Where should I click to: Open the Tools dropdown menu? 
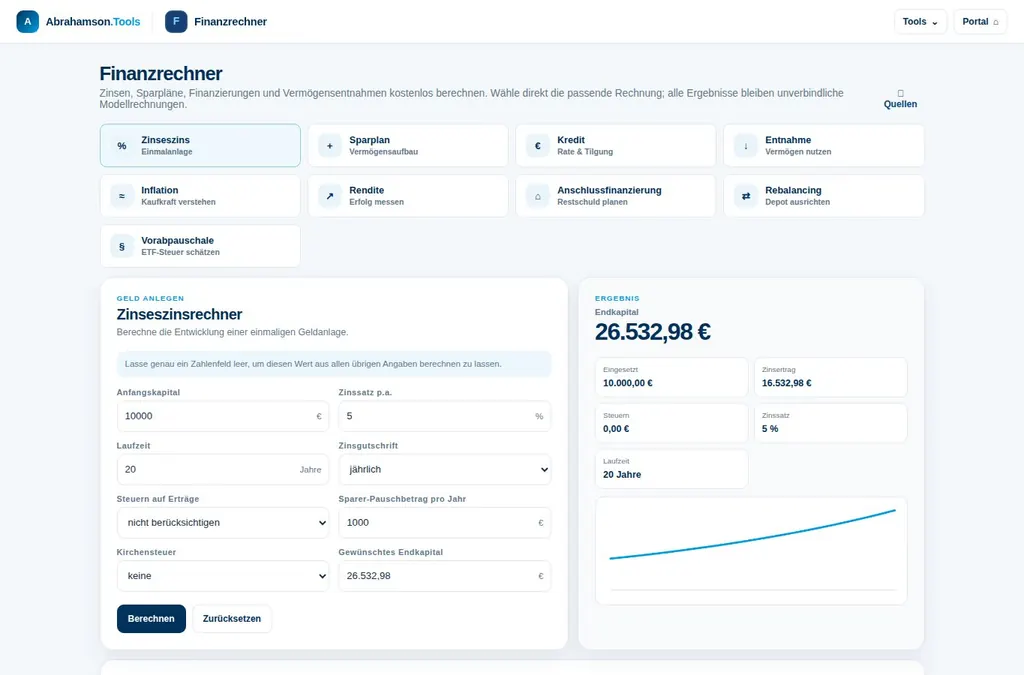coord(920,22)
